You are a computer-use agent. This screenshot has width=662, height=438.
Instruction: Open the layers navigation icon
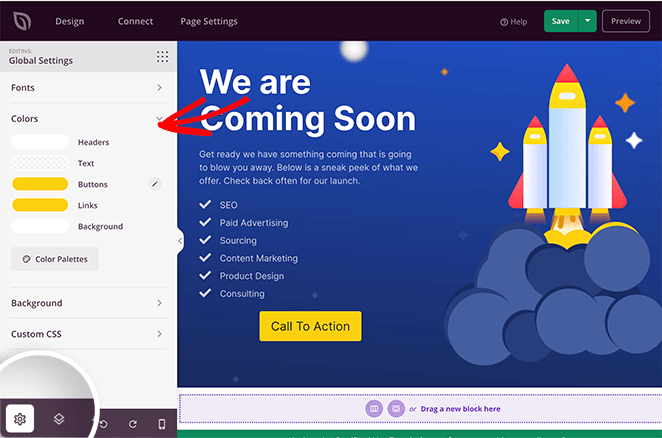point(59,419)
